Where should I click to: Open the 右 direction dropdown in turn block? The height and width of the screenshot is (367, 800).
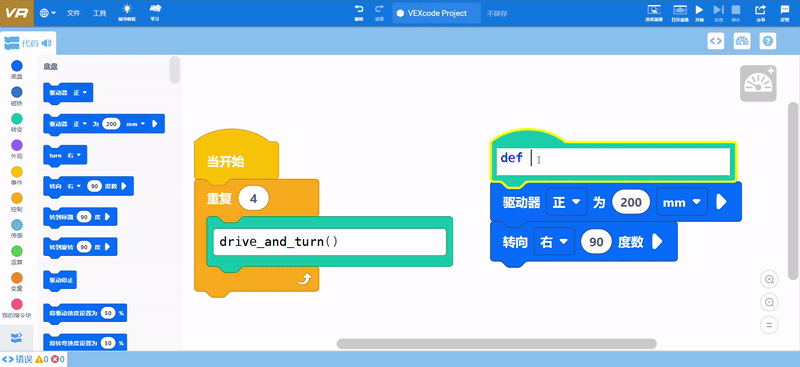pos(554,242)
